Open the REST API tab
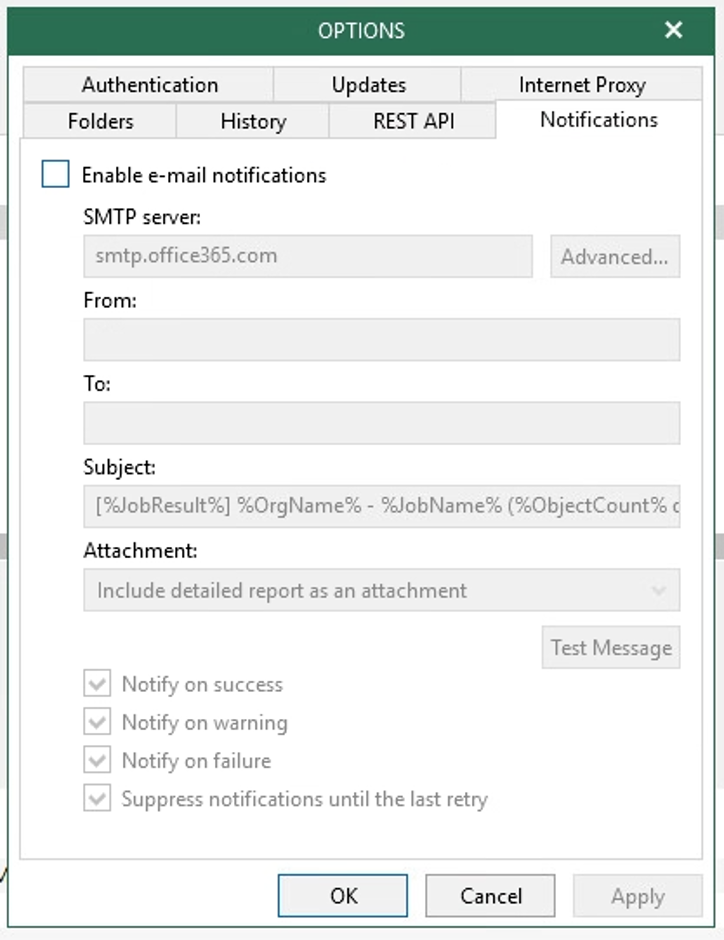The width and height of the screenshot is (724, 940). tap(413, 122)
